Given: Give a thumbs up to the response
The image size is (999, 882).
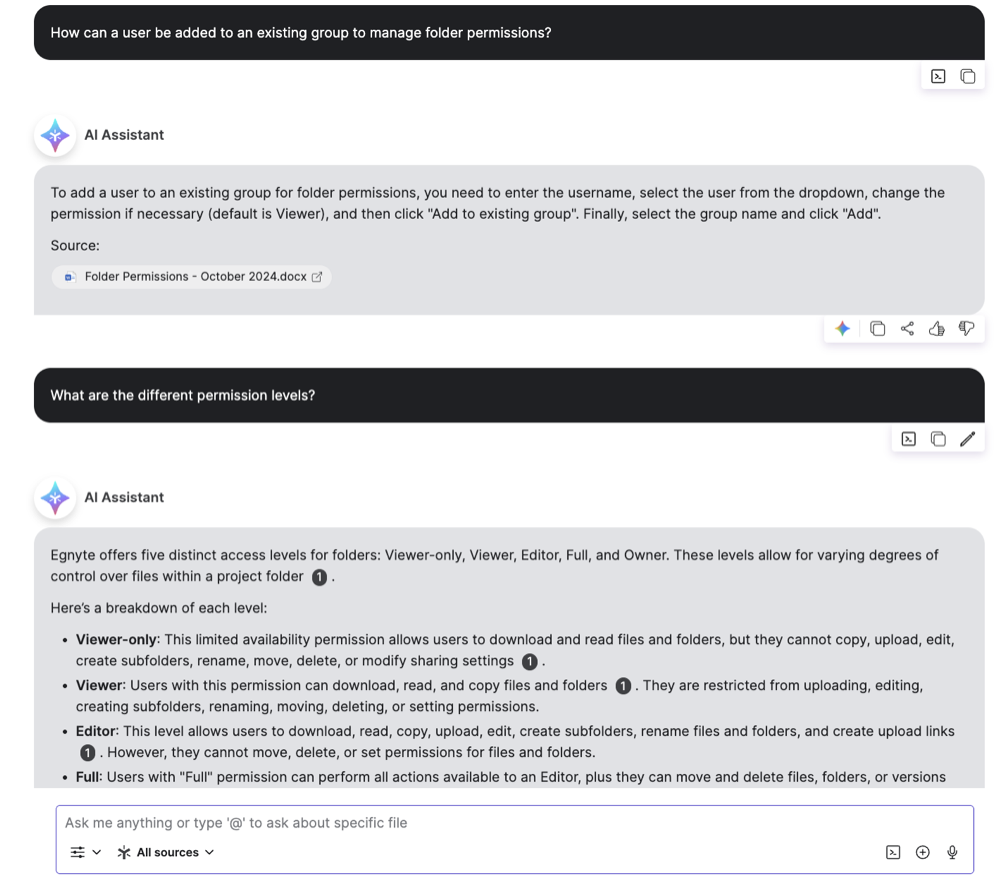Looking at the screenshot, I should pos(937,328).
